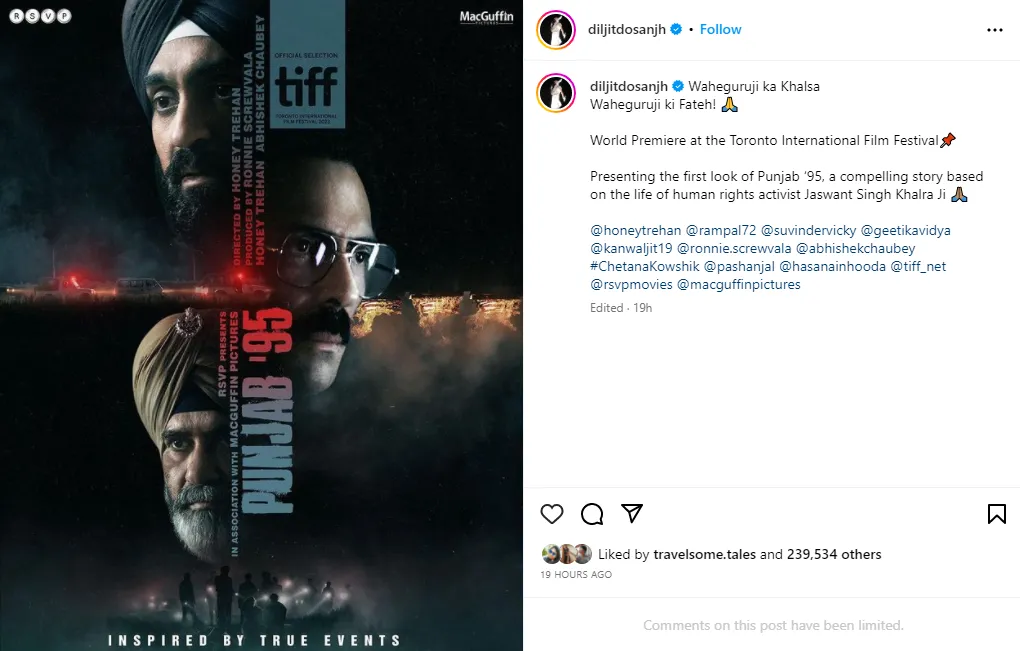Open the @tiff_net mention
The height and width of the screenshot is (651, 1020).
click(x=918, y=267)
